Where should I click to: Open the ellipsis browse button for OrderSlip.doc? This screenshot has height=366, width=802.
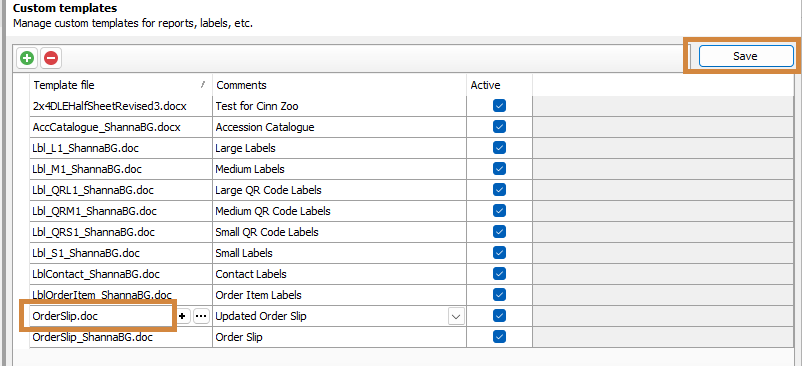[202, 317]
